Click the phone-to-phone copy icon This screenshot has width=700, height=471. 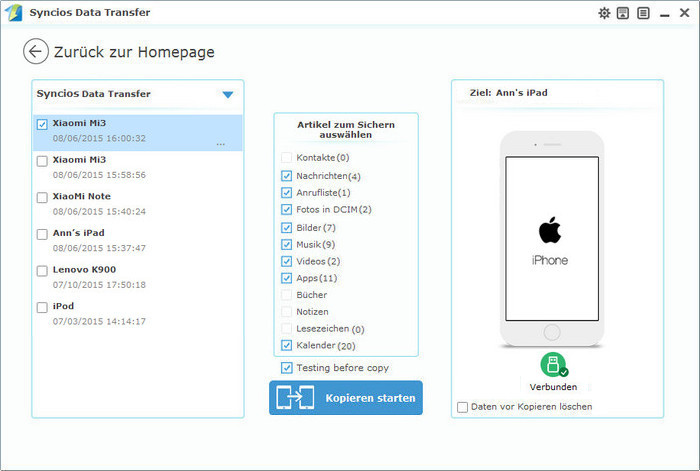[x=295, y=397]
